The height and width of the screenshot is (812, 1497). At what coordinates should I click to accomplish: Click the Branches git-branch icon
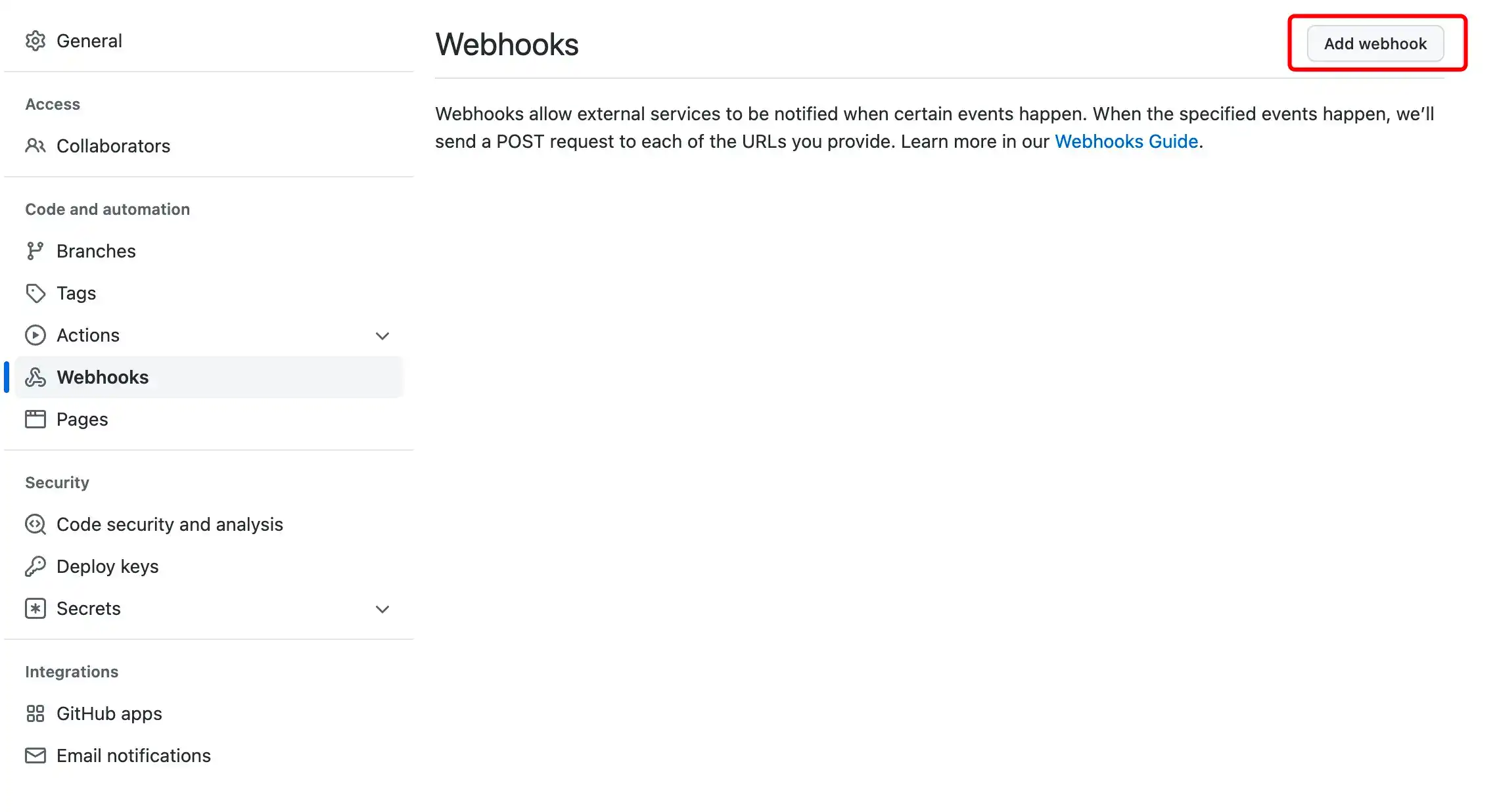35,251
